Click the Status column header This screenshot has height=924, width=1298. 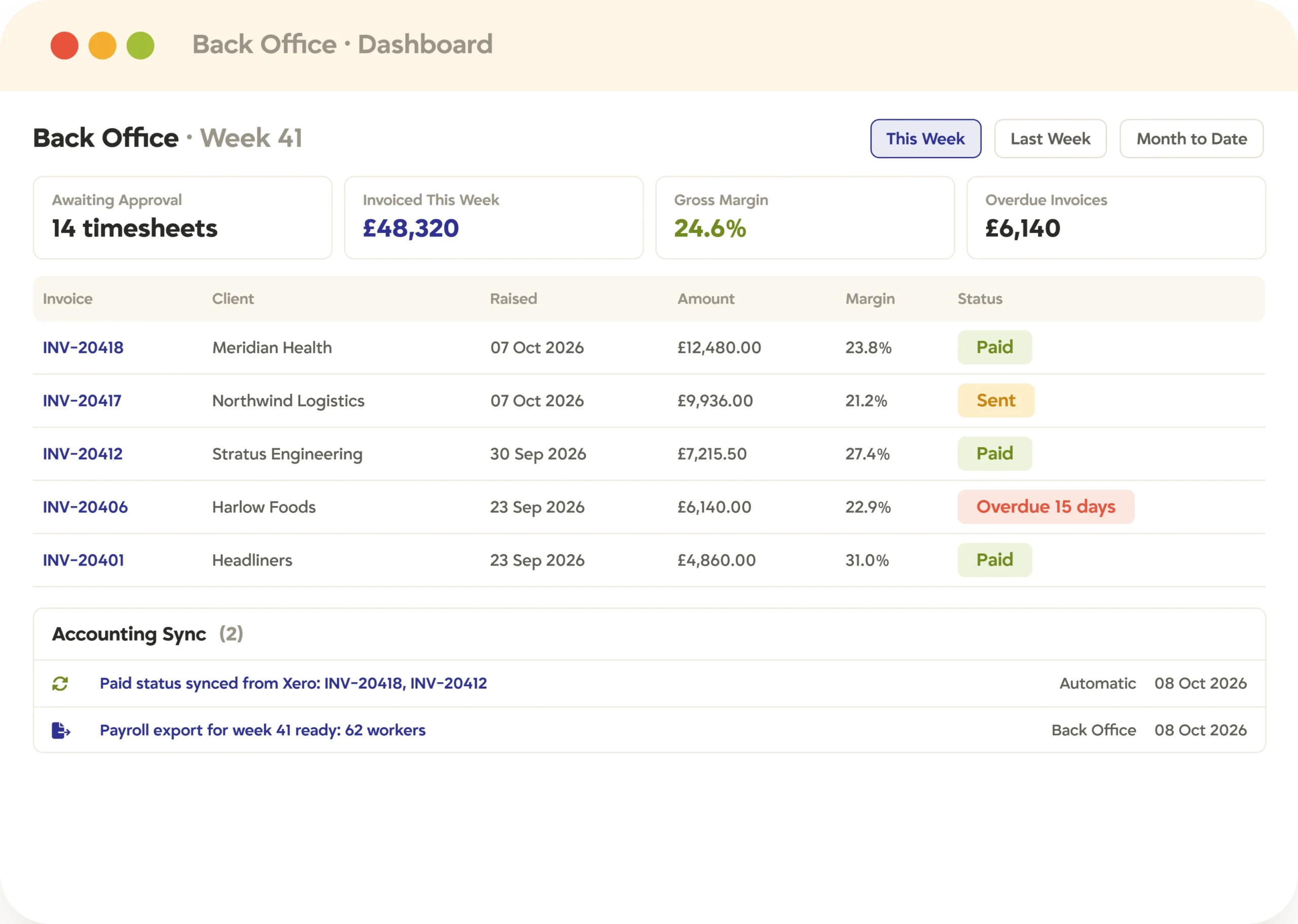click(980, 299)
